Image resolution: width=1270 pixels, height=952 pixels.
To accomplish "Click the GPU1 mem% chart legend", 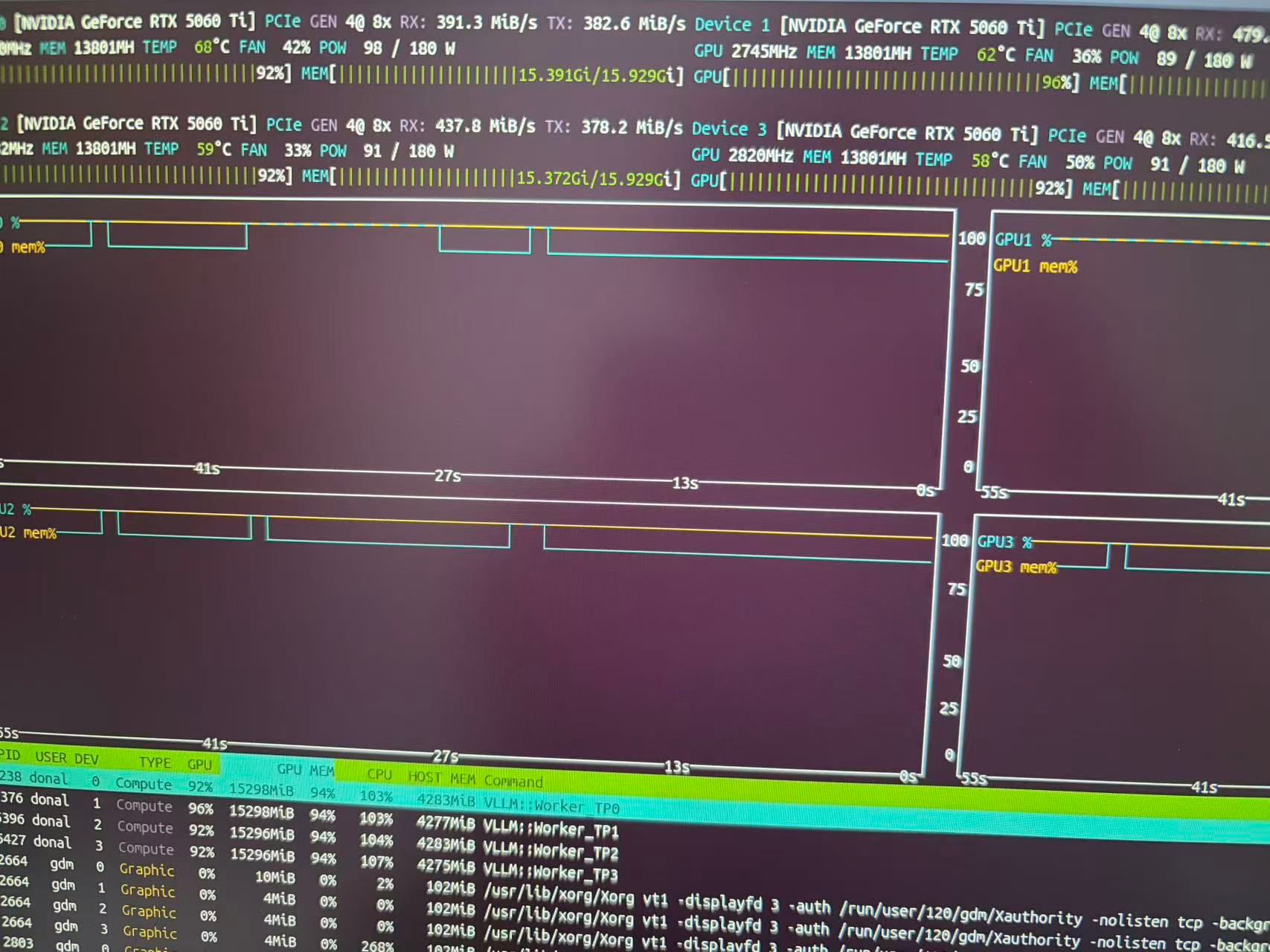I will (1036, 266).
